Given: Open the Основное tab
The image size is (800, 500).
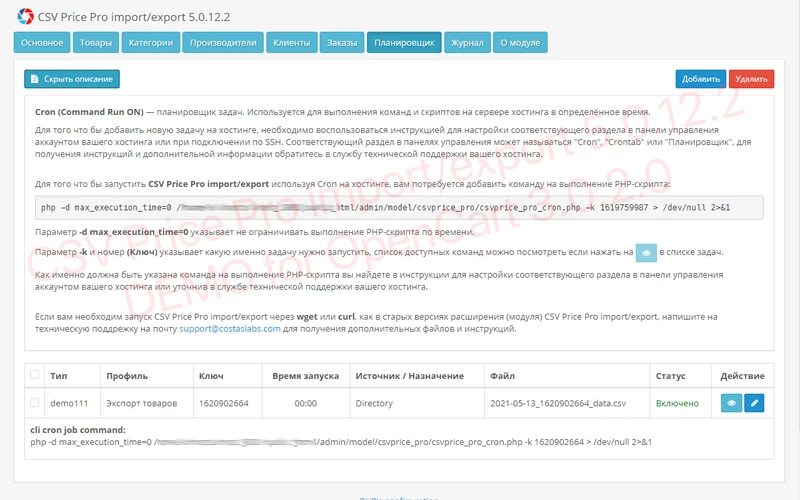Looking at the screenshot, I should [42, 42].
